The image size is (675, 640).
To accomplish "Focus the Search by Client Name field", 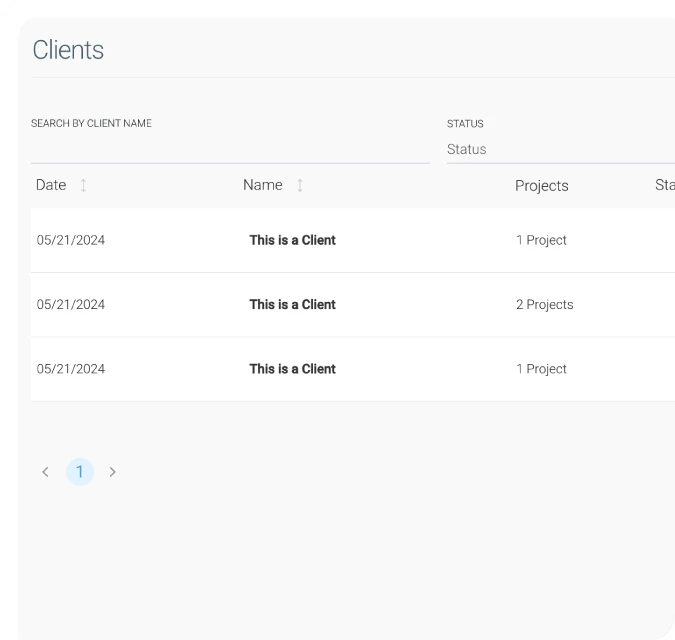I will [x=230, y=150].
